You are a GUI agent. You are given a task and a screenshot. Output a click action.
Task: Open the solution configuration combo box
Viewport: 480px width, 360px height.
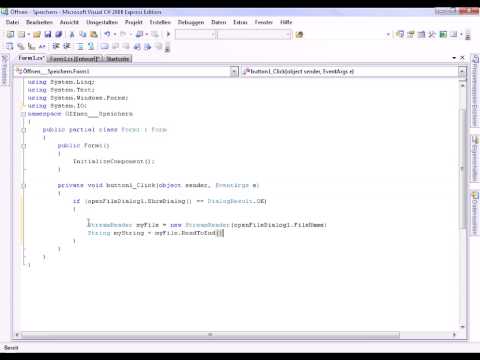pyautogui.click(x=195, y=34)
